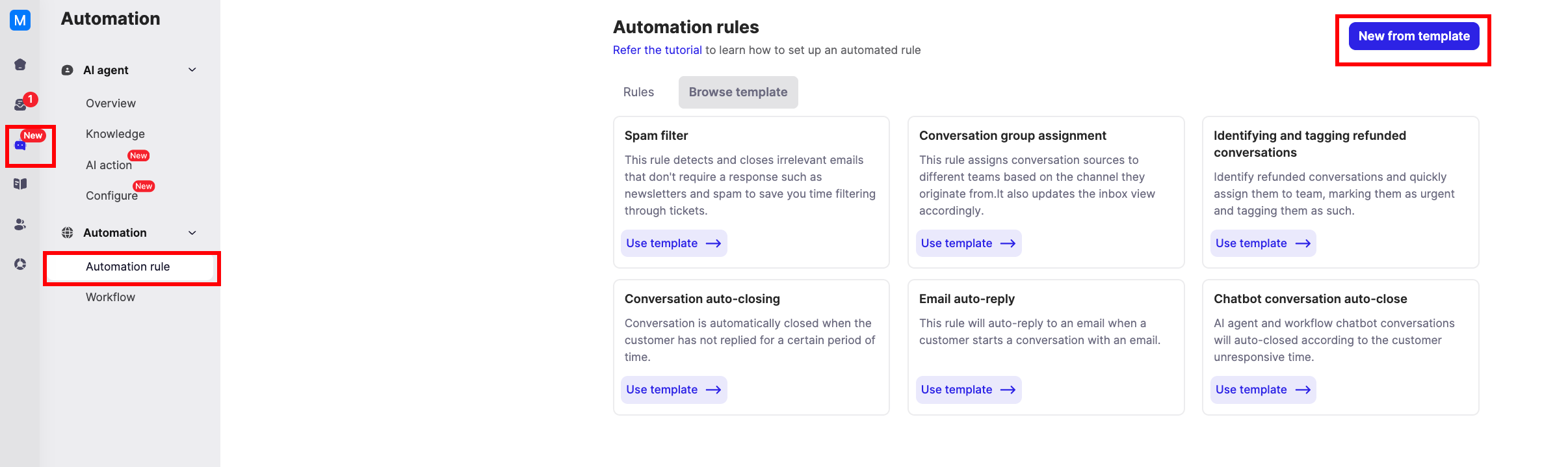Screen dimensions: 1568x467
Task: Open Configure menu item
Action: (x=112, y=196)
